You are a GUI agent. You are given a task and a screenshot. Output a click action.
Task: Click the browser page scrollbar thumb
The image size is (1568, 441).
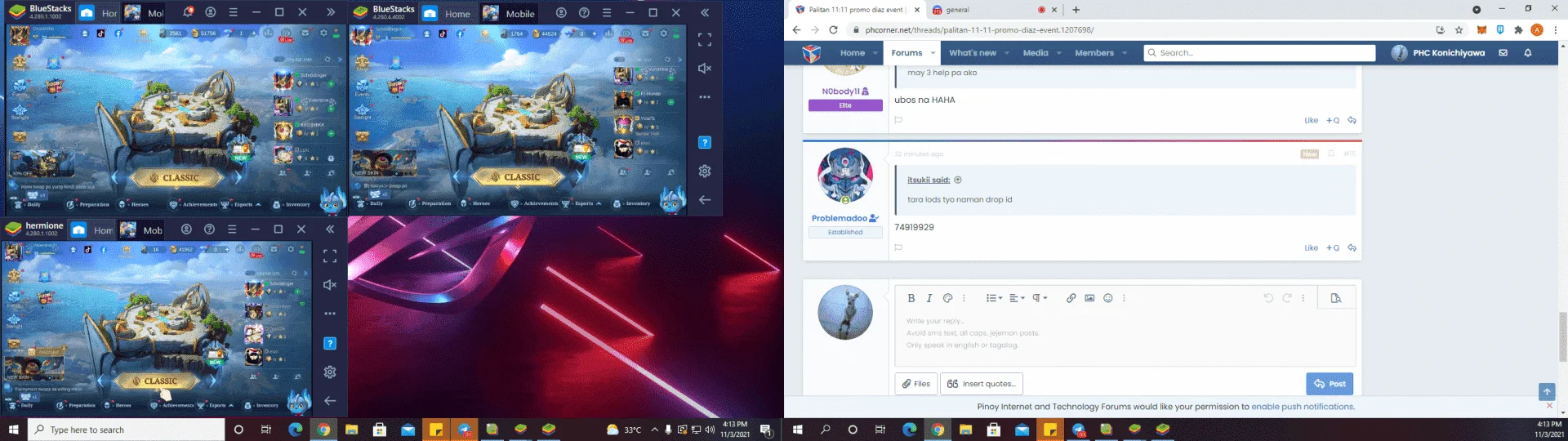(1563, 336)
